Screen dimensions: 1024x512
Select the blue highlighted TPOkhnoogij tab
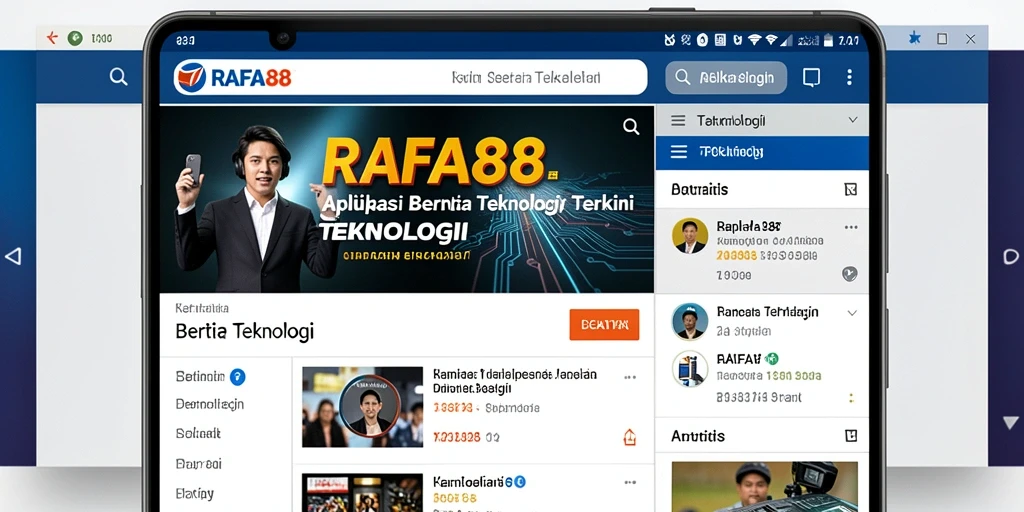click(x=762, y=152)
